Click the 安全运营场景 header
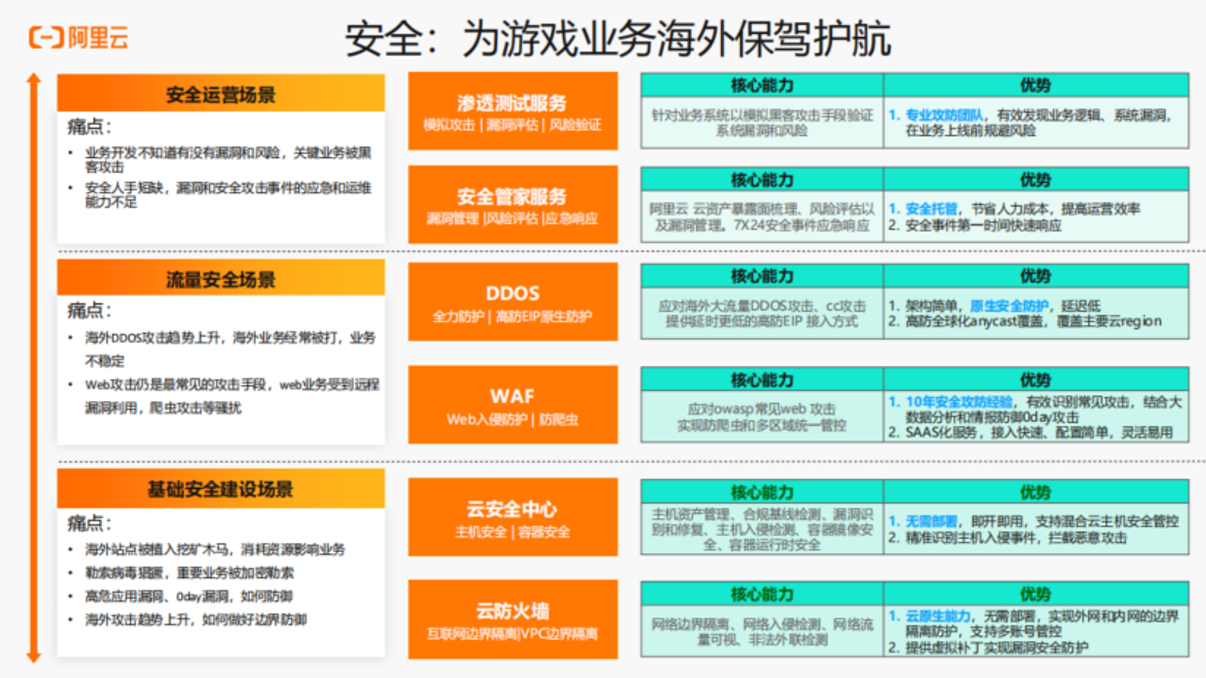This screenshot has height=678, width=1206. (x=221, y=93)
